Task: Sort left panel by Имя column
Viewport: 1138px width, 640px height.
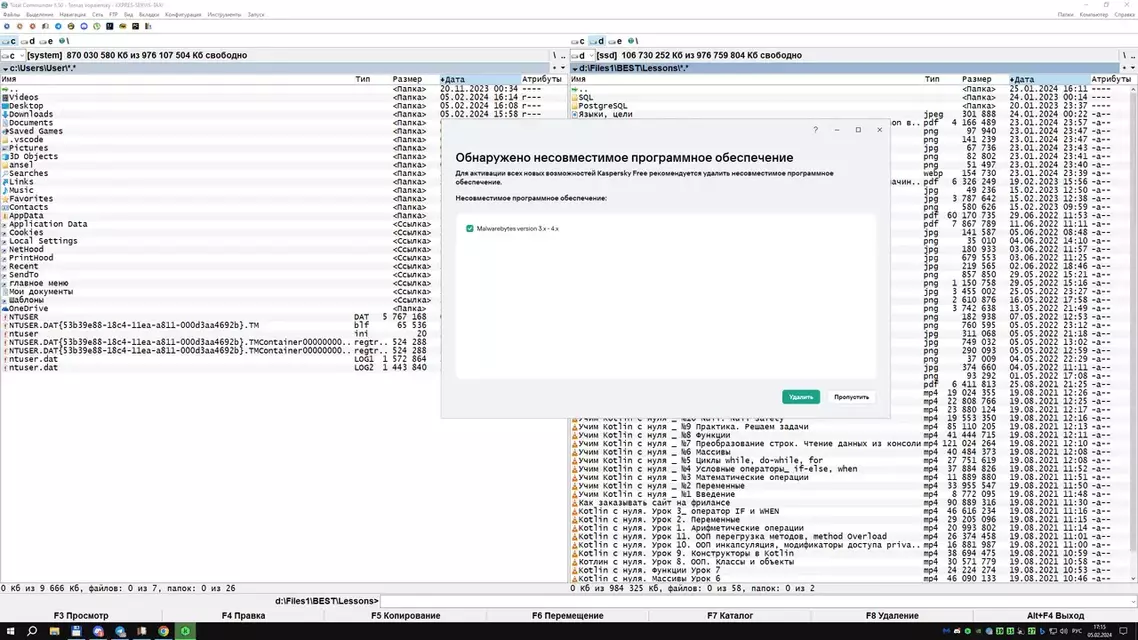Action: [x=176, y=79]
